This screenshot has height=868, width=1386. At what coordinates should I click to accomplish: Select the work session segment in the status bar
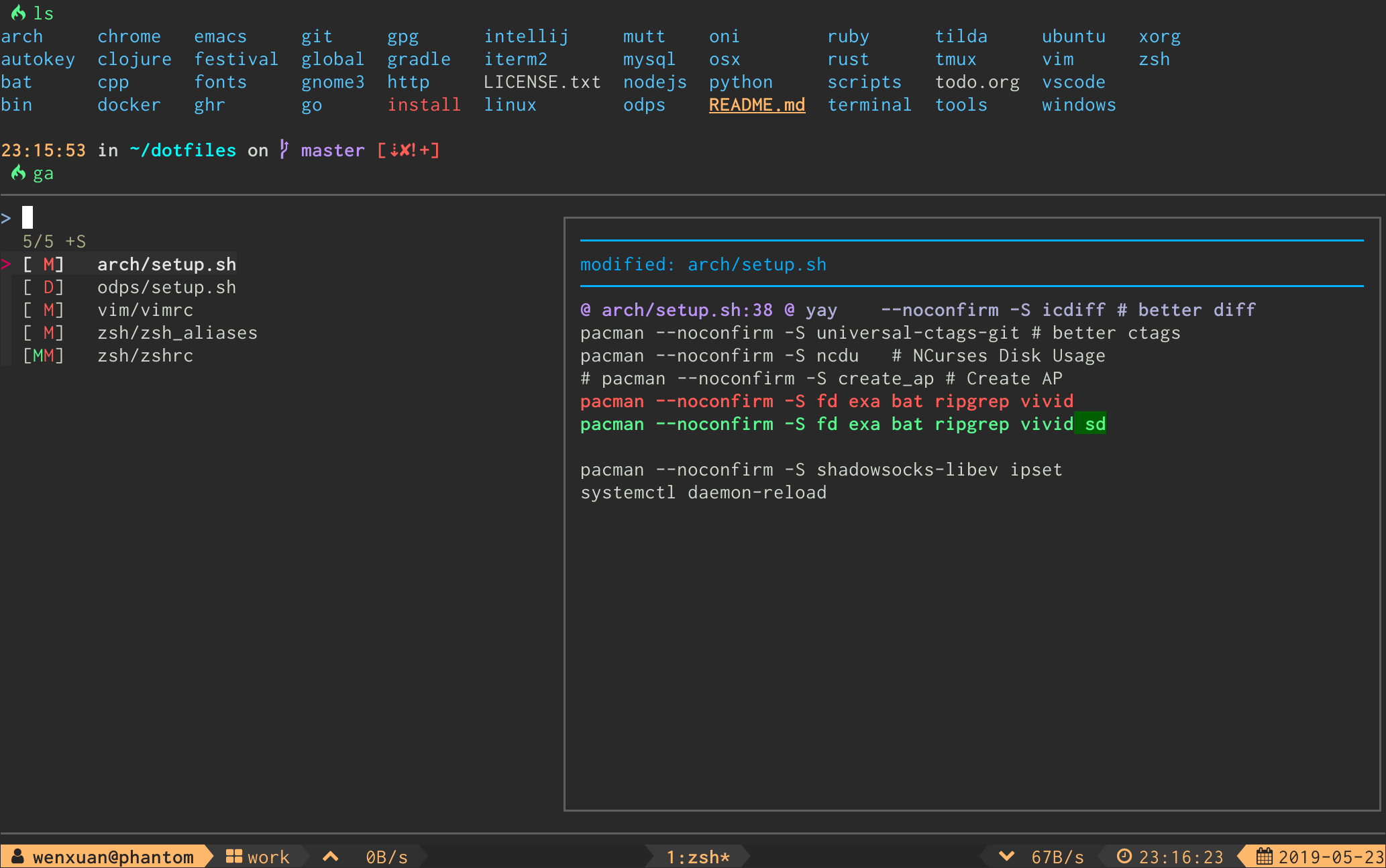tap(268, 856)
